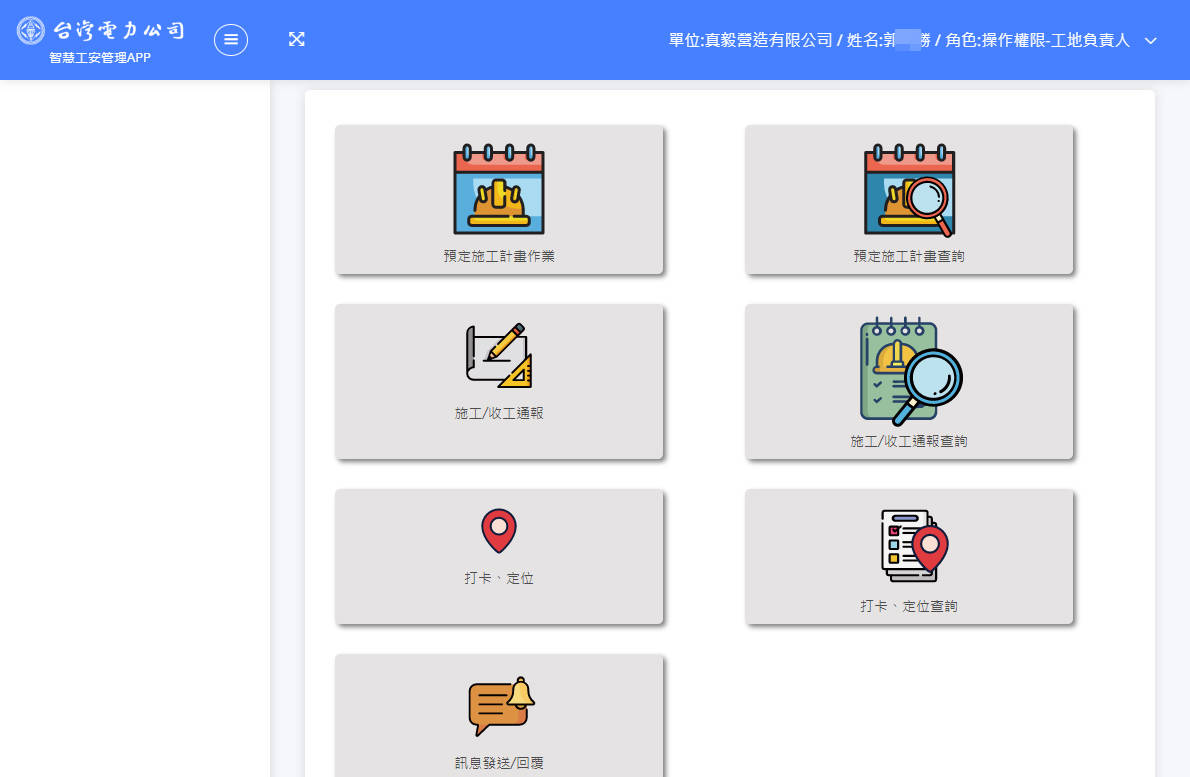Open the calendar magnifier icon for 預定施工計畫查詢

click(909, 190)
